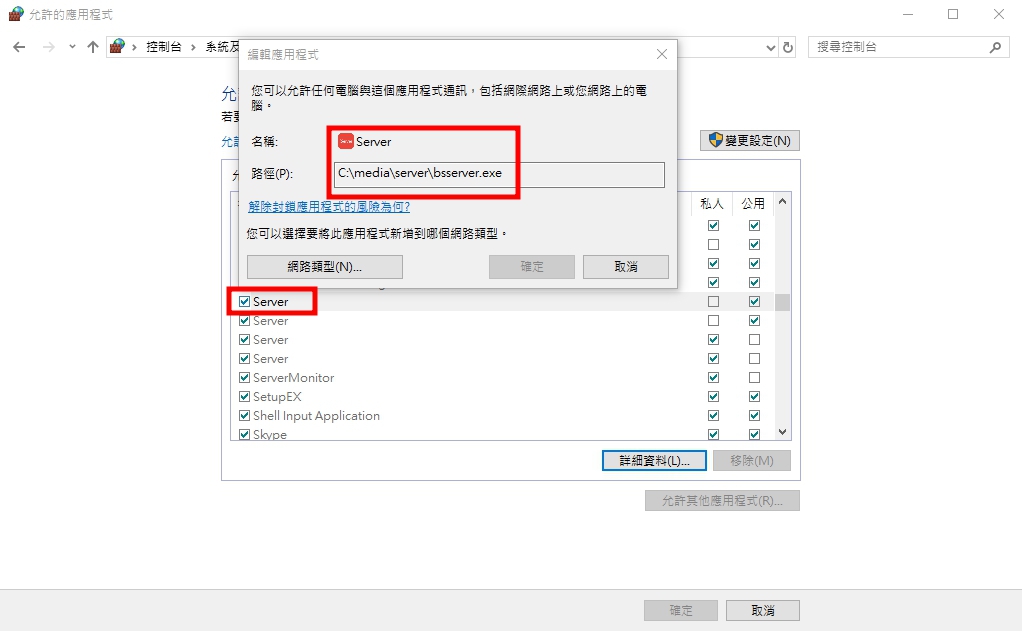Expand the breadcrumb chevron after 控制台
1022x631 pixels.
tap(193, 47)
